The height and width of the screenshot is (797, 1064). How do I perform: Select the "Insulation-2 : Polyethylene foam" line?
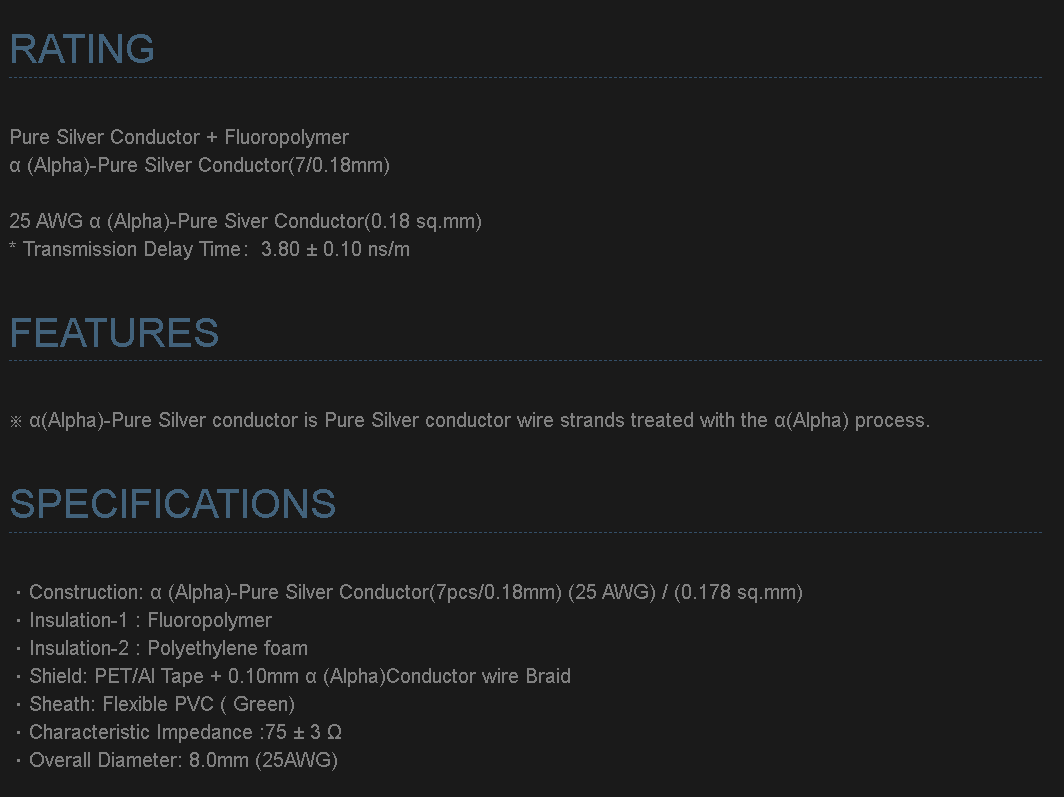click(x=168, y=648)
